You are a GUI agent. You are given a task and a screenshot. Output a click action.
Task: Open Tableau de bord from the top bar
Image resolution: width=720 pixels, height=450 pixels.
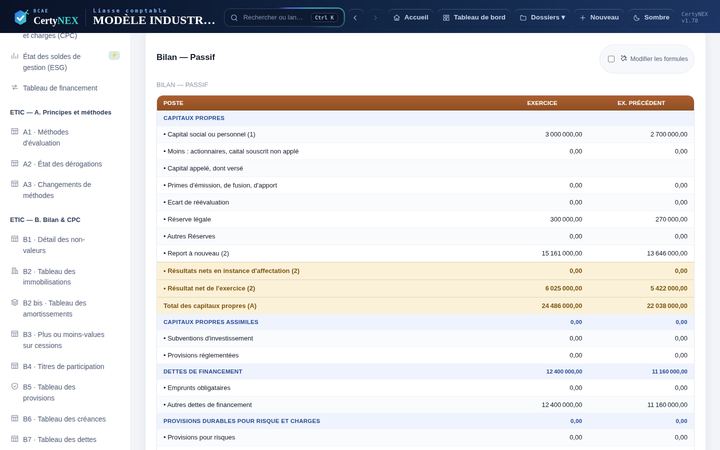tap(474, 17)
